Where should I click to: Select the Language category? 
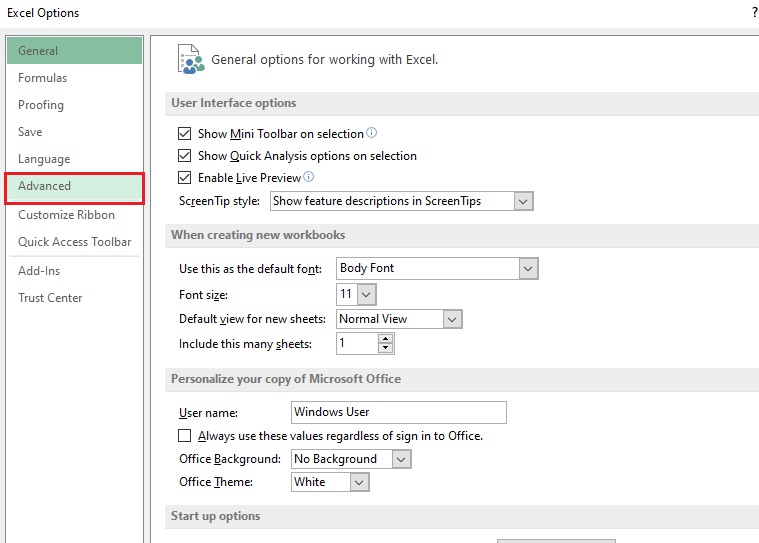pos(75,159)
